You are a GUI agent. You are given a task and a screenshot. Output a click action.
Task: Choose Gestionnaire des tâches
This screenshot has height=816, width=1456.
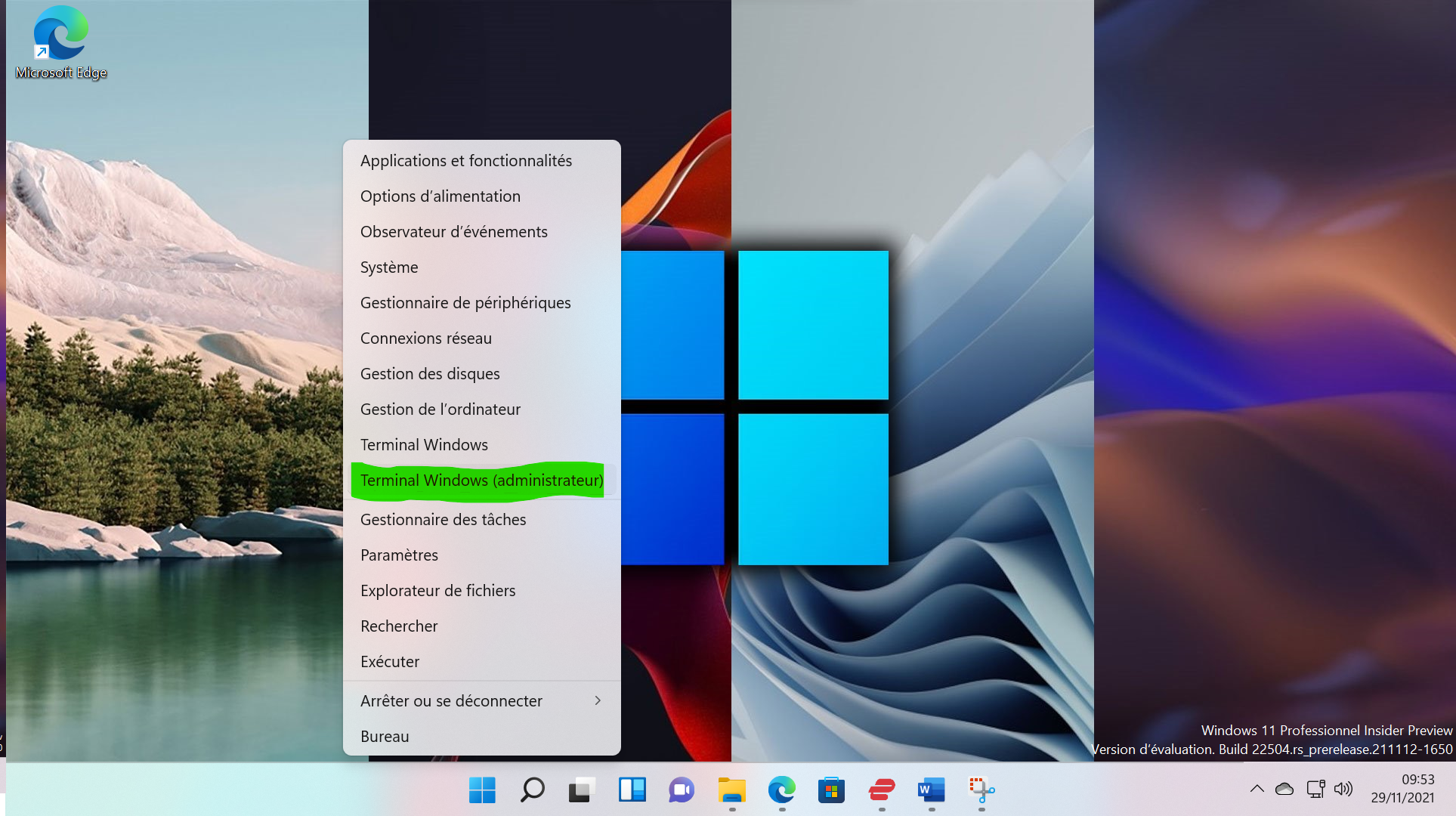click(x=443, y=520)
